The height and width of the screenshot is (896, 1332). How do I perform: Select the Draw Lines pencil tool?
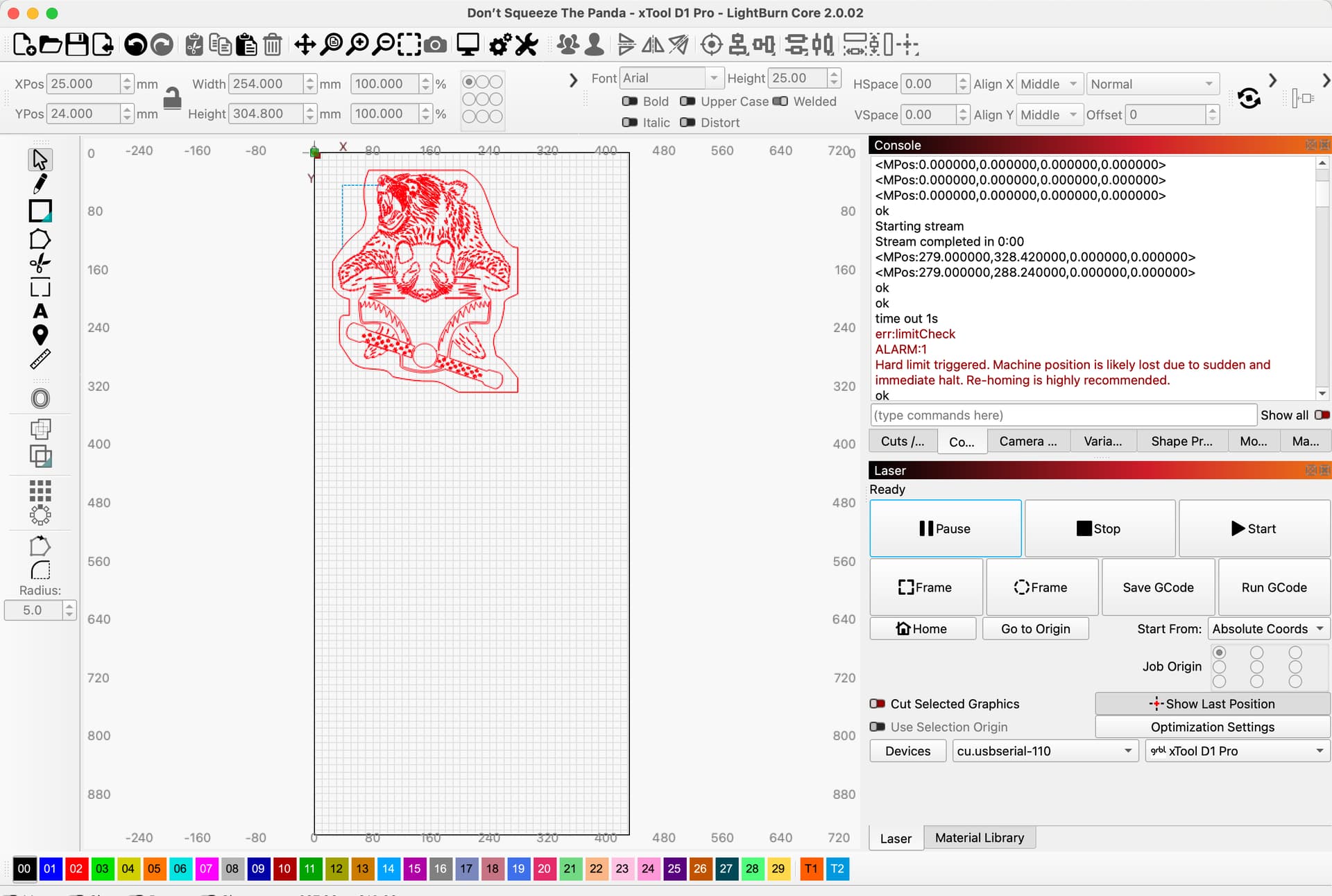(x=40, y=184)
